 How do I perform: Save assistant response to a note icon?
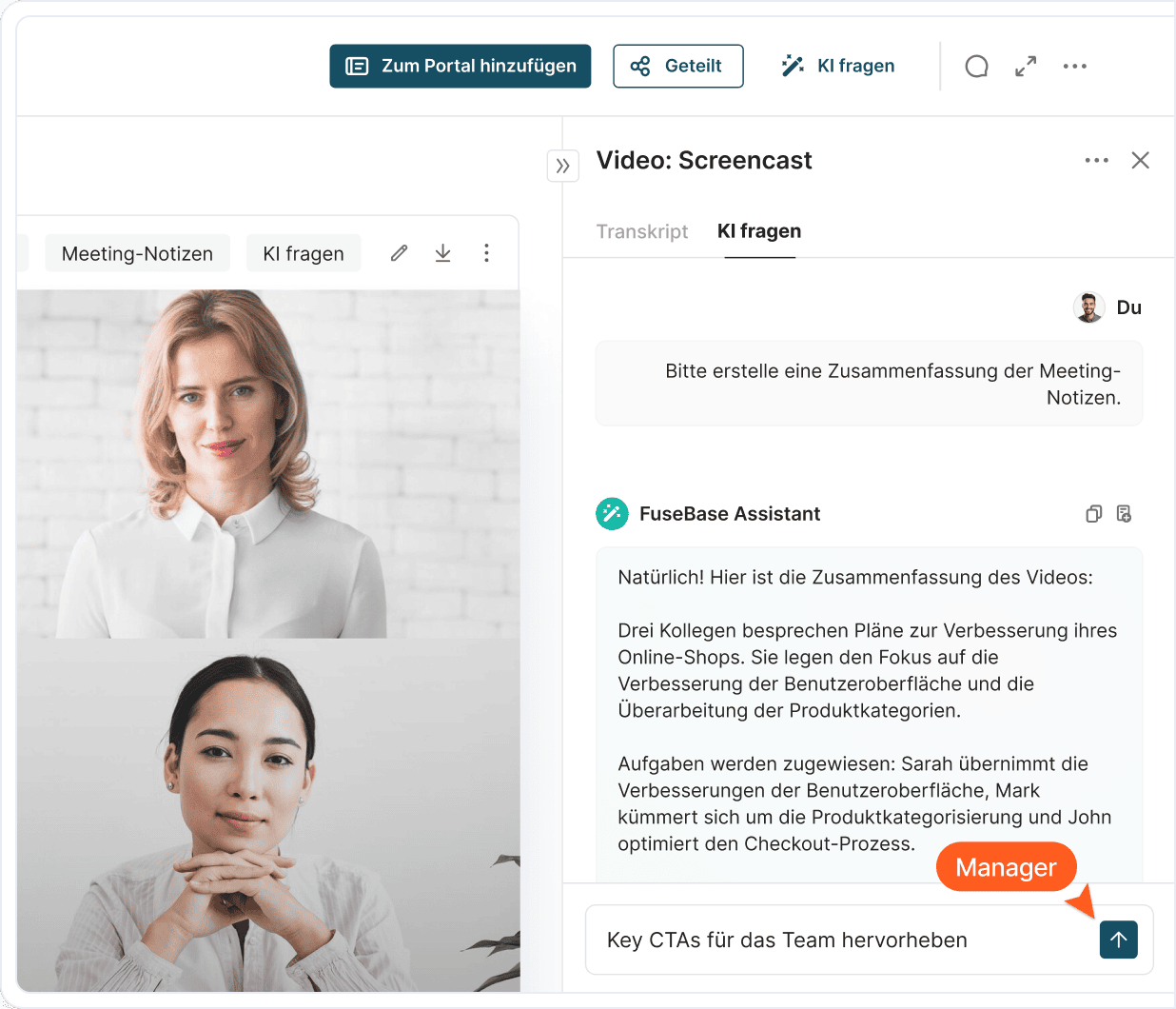[x=1124, y=514]
